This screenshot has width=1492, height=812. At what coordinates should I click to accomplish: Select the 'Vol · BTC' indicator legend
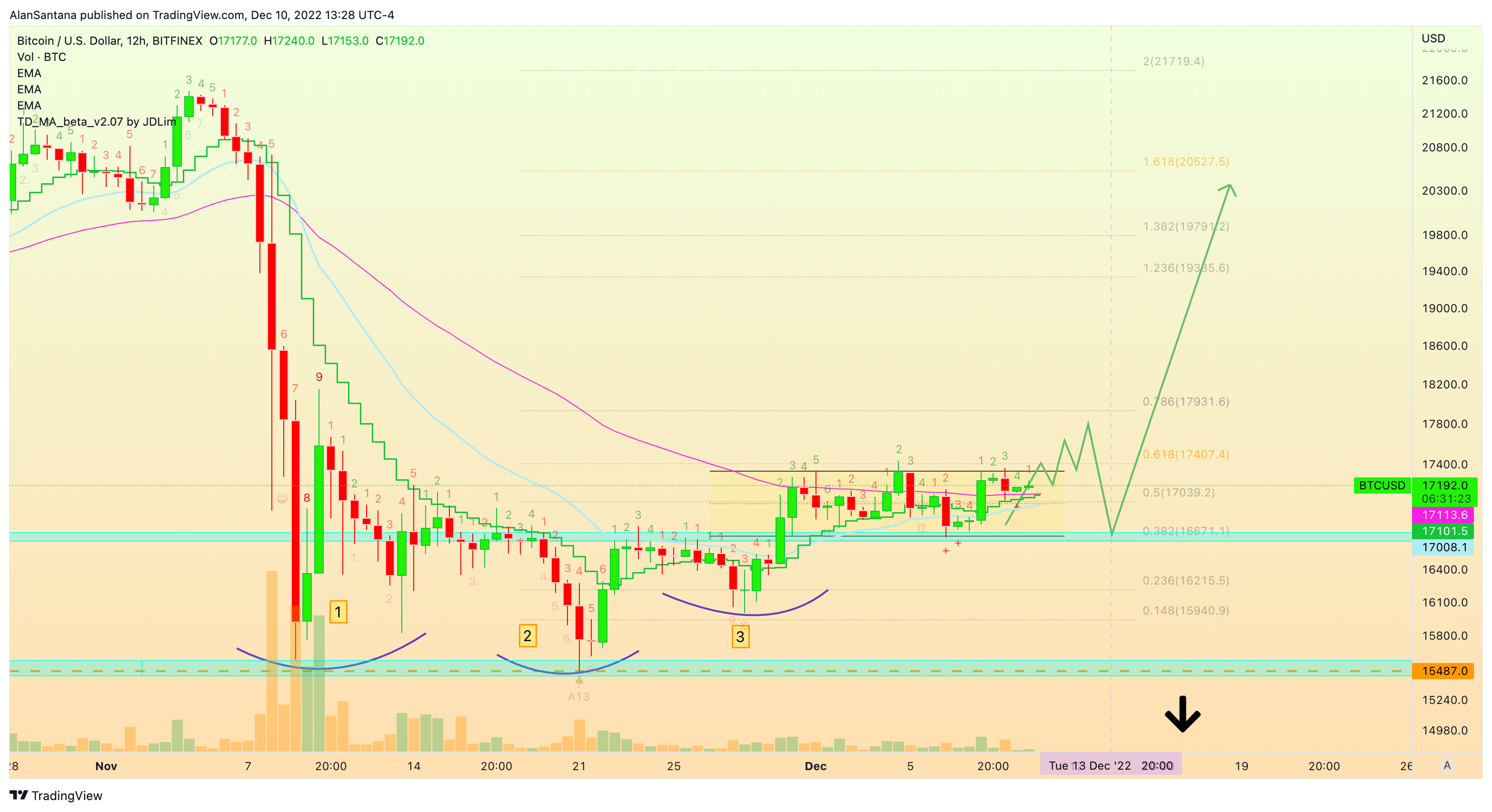[x=42, y=57]
